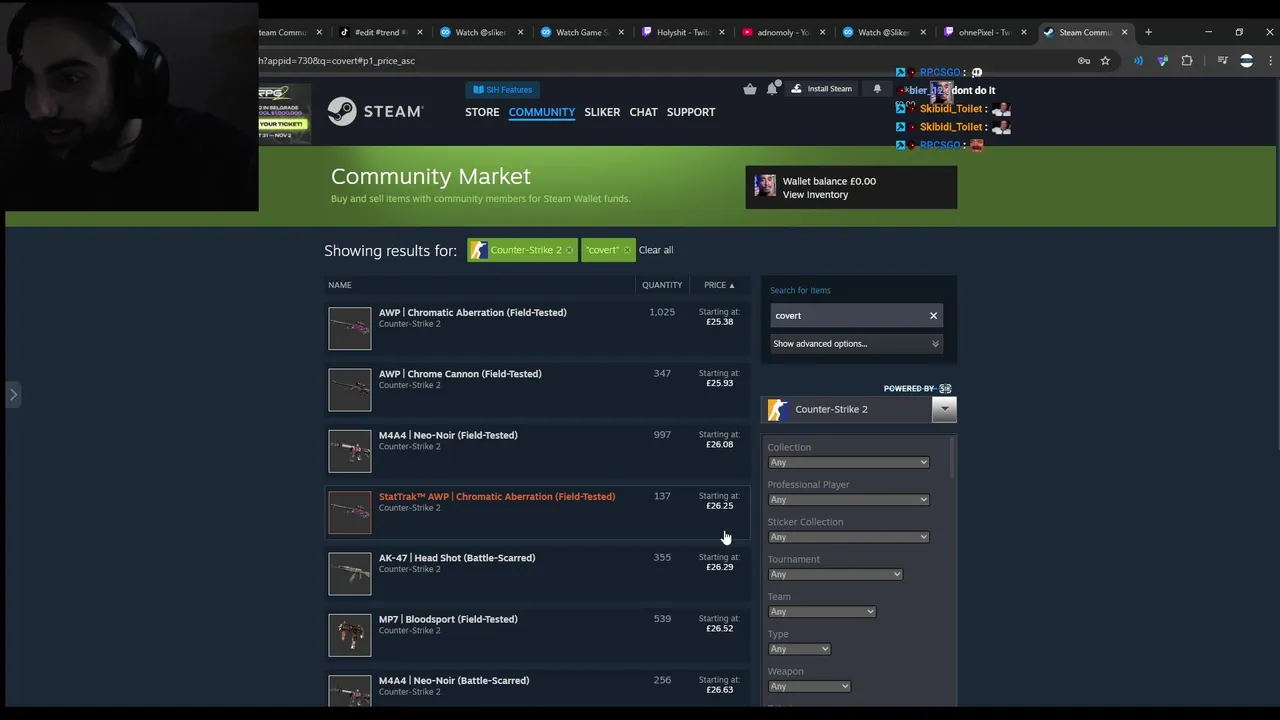Expand the left side panel arrow
Screen dimensions: 1280x720
[x=13, y=394]
